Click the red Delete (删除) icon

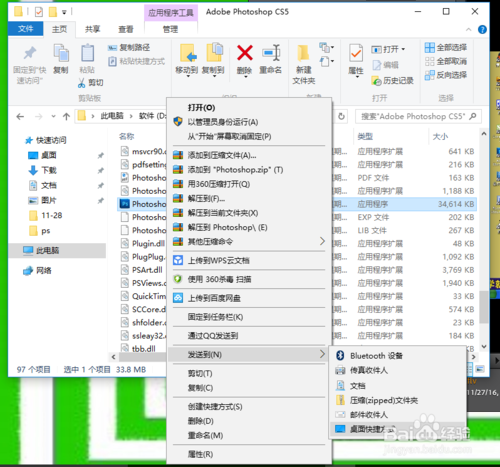tap(245, 53)
